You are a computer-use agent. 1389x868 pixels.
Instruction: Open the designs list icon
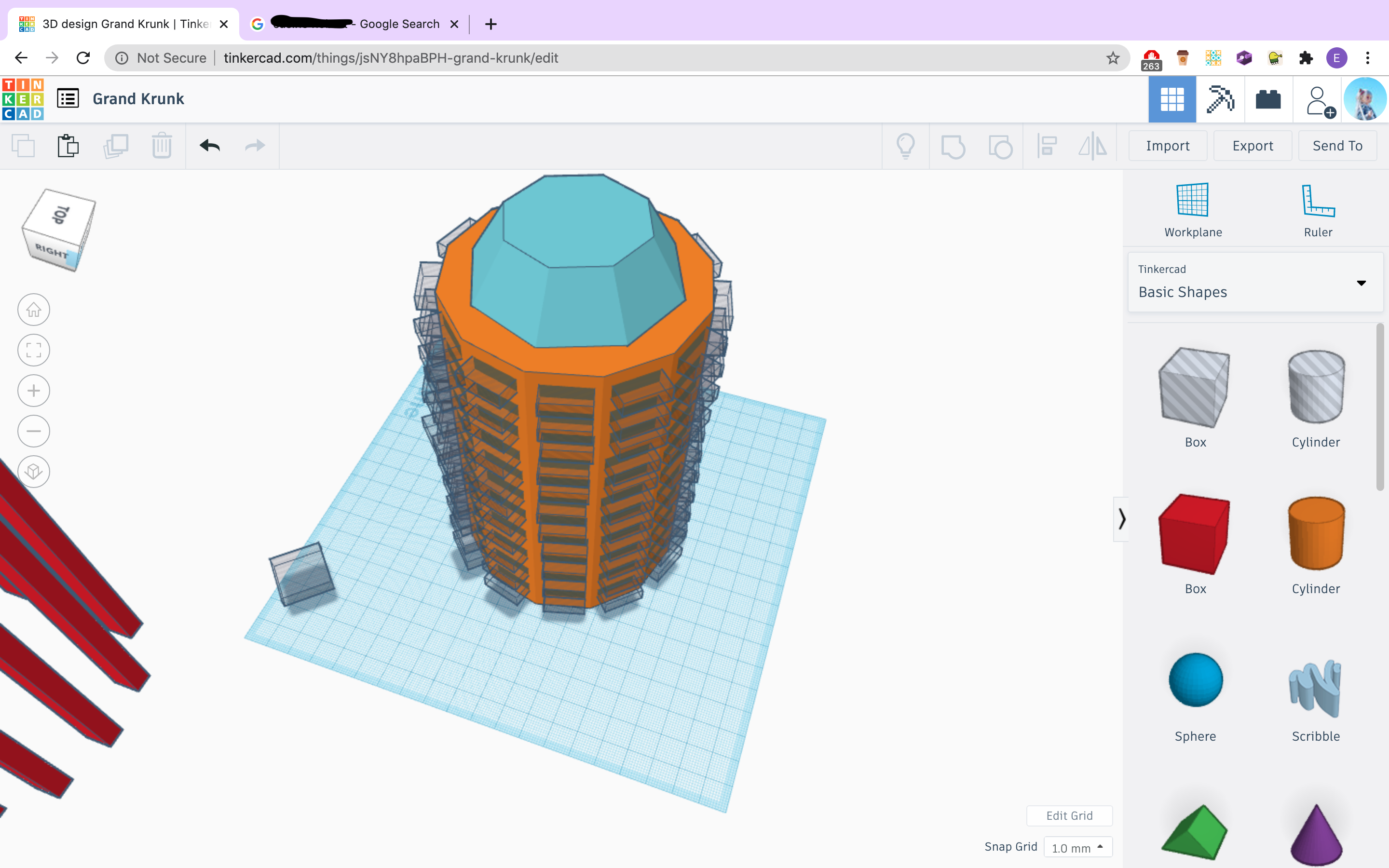click(68, 98)
